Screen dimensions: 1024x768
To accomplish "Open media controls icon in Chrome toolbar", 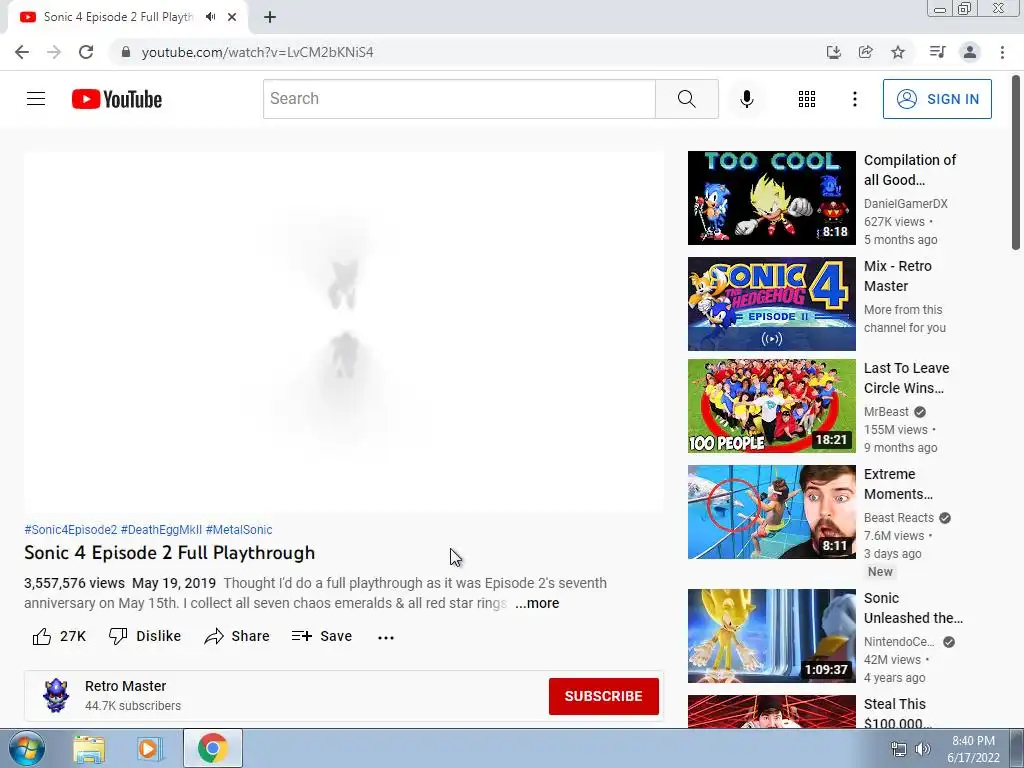I will tap(937, 52).
